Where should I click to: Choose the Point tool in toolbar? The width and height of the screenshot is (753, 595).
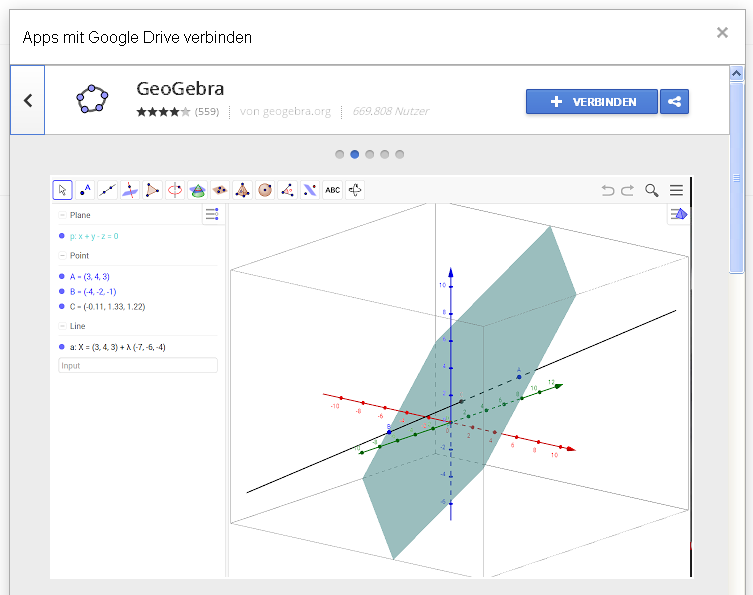[x=85, y=190]
